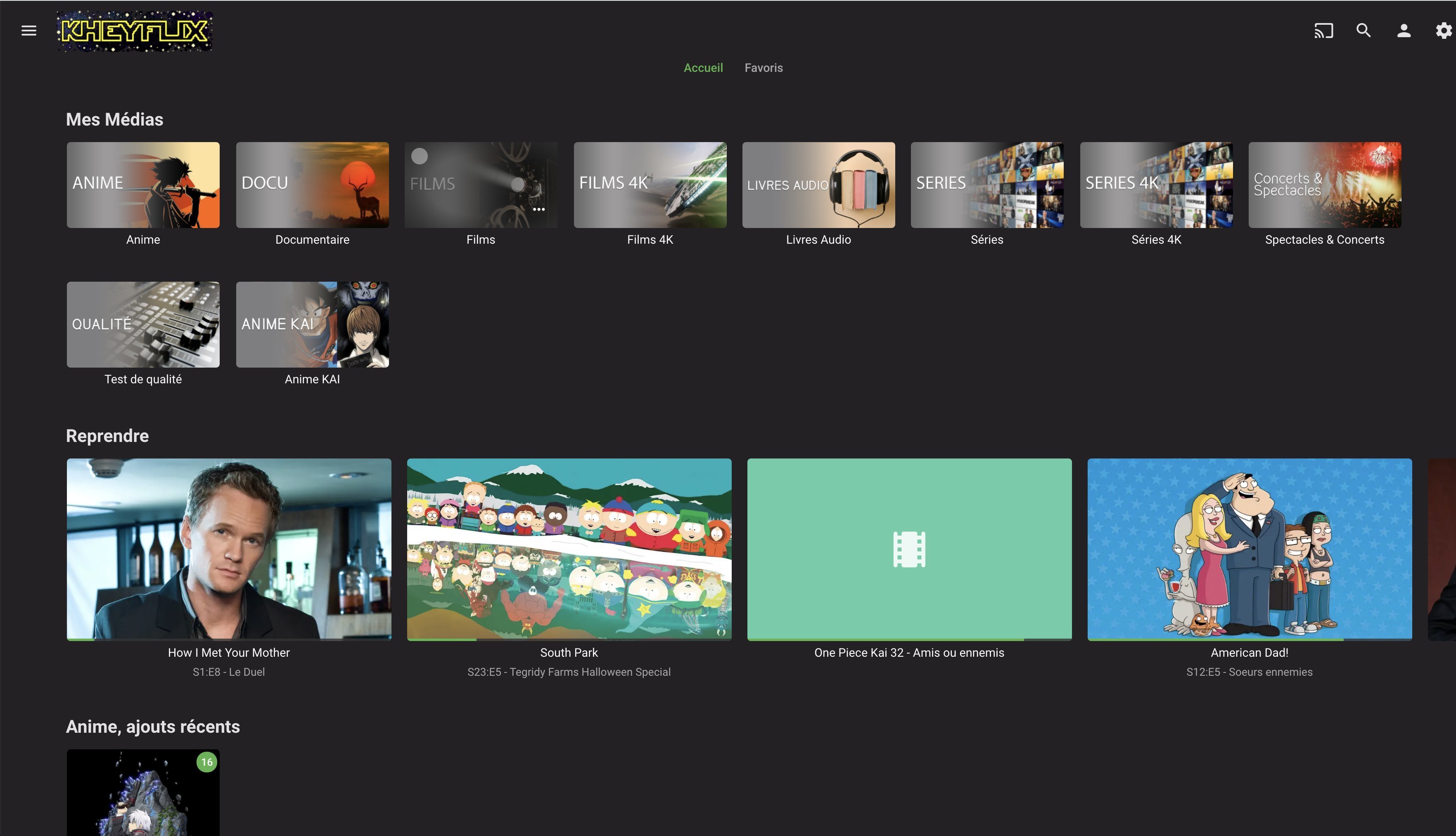Click the green '16' badge on anime poster
This screenshot has width=1456, height=836.
pos(206,762)
